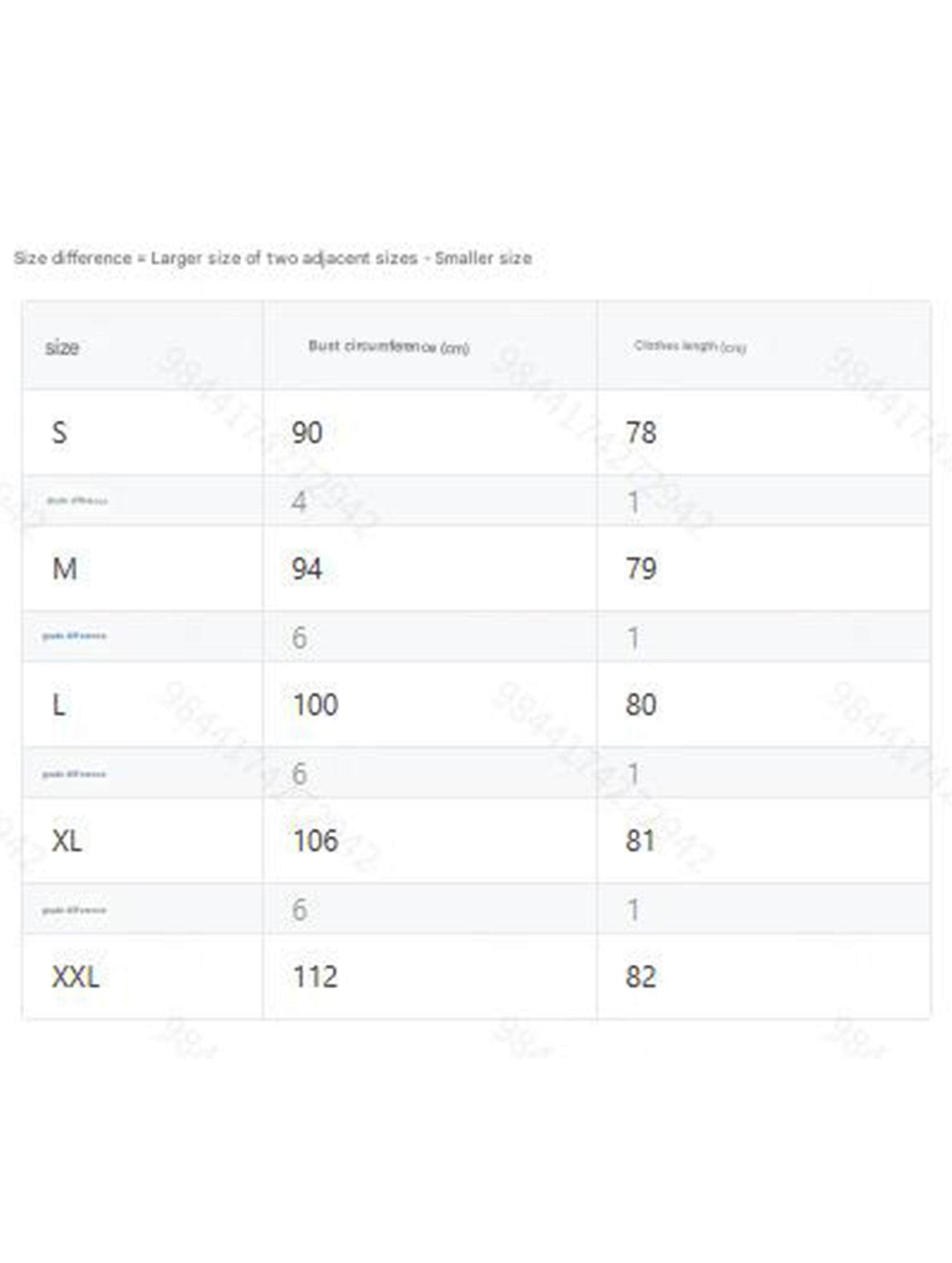Click clothes length value 80
Screen dimensions: 952x1263
pyautogui.click(x=641, y=705)
